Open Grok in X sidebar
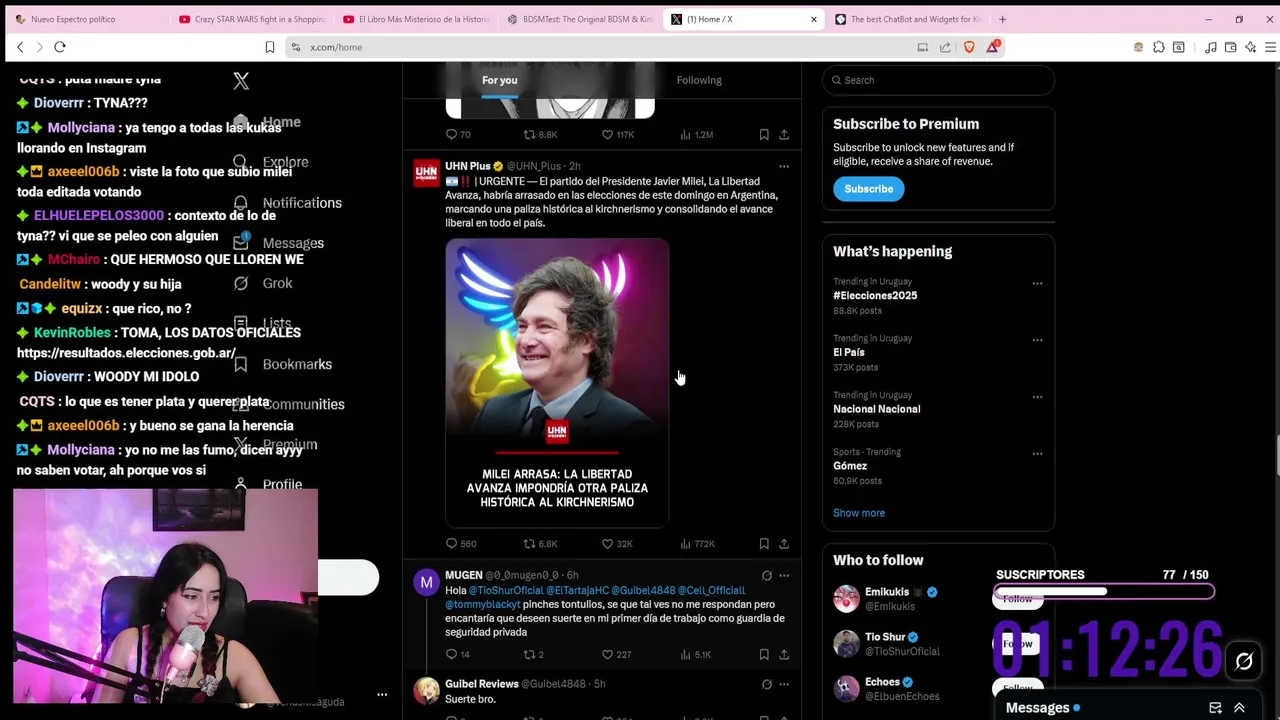Image resolution: width=1280 pixels, height=720 pixels. pyautogui.click(x=264, y=283)
